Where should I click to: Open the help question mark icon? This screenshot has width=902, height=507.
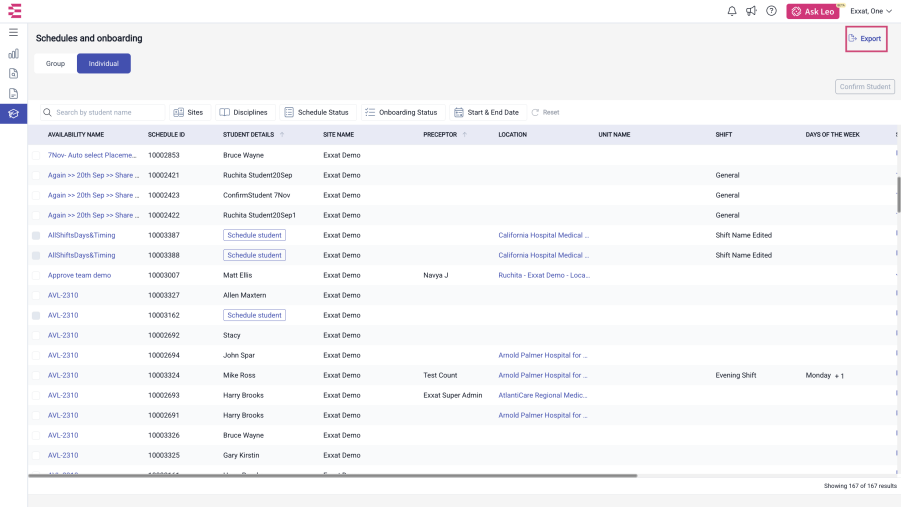click(771, 11)
